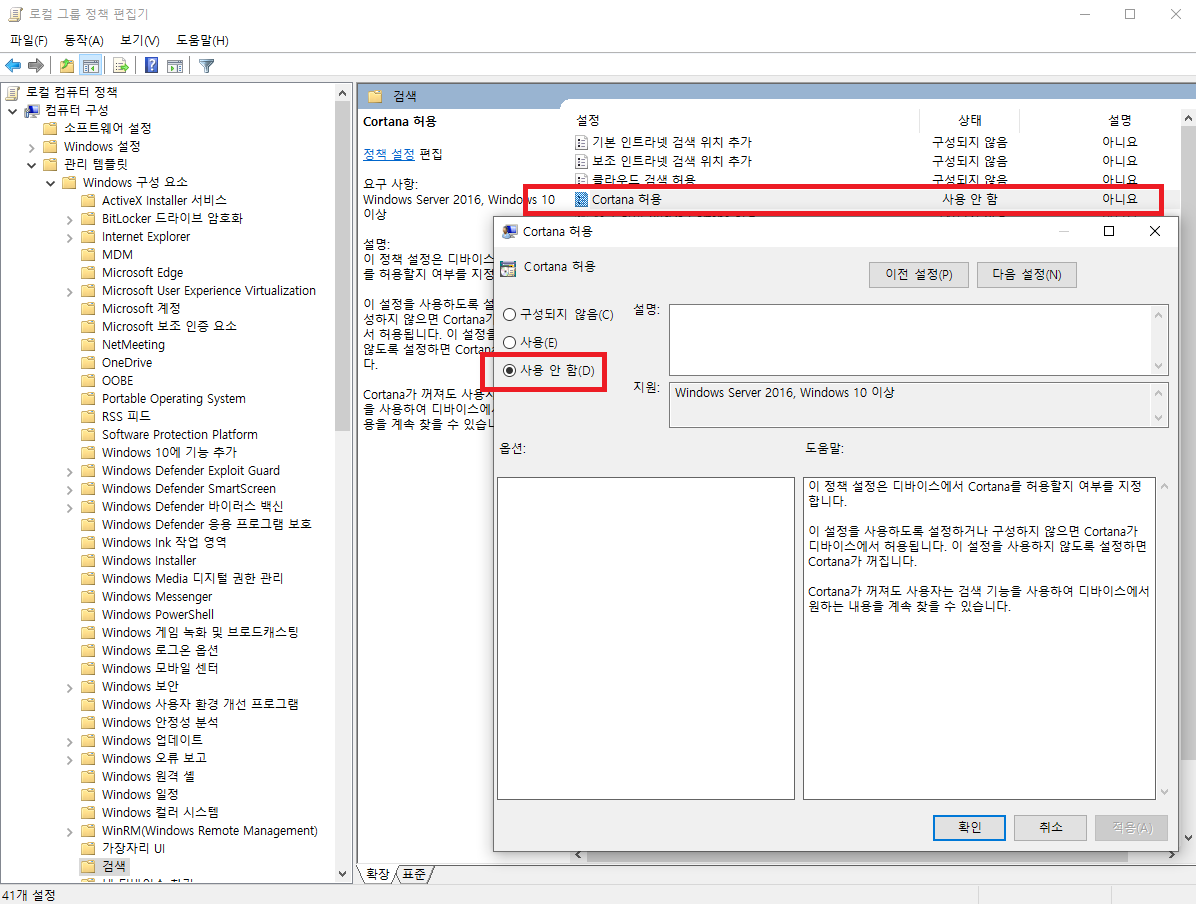This screenshot has width=1196, height=904.
Task: Collapse the 컴퓨터 구성 tree node
Action: [13, 111]
